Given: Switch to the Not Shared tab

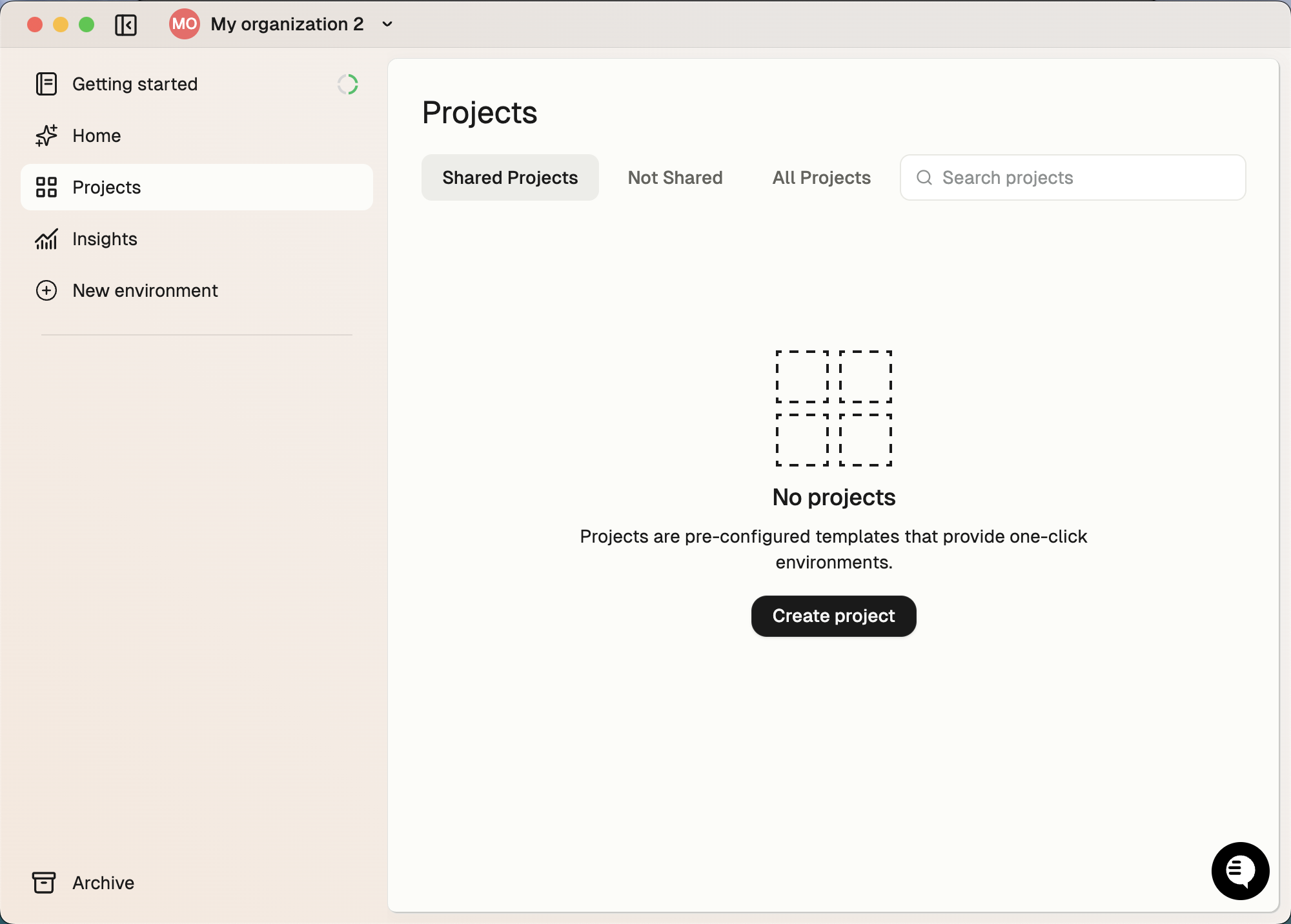Looking at the screenshot, I should [x=675, y=177].
